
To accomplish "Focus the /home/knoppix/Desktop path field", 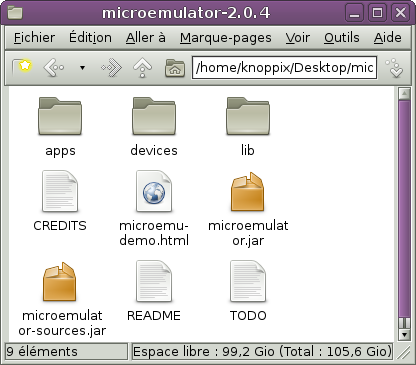I will [284, 68].
